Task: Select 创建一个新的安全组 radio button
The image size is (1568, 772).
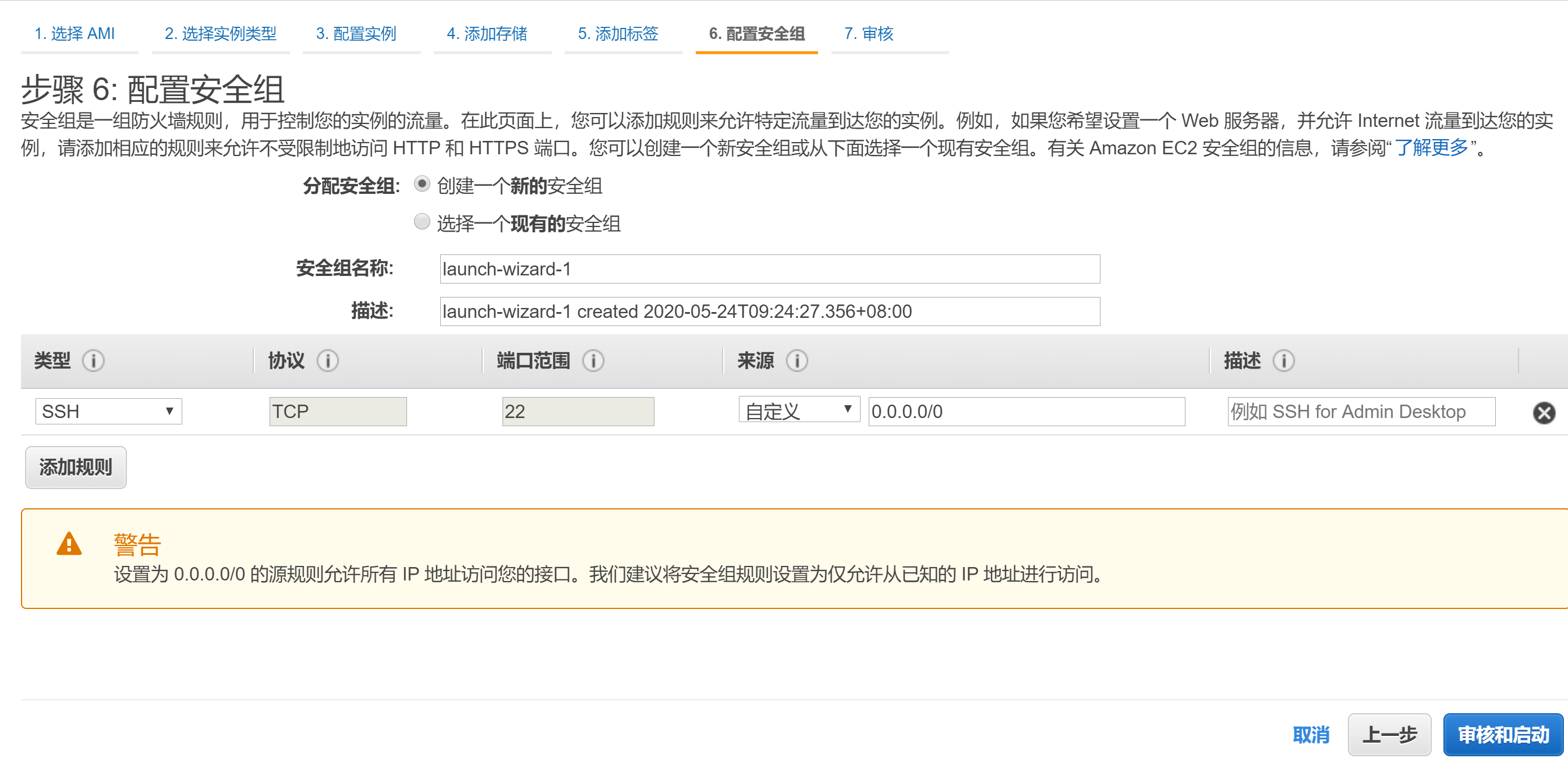Action: click(x=422, y=184)
